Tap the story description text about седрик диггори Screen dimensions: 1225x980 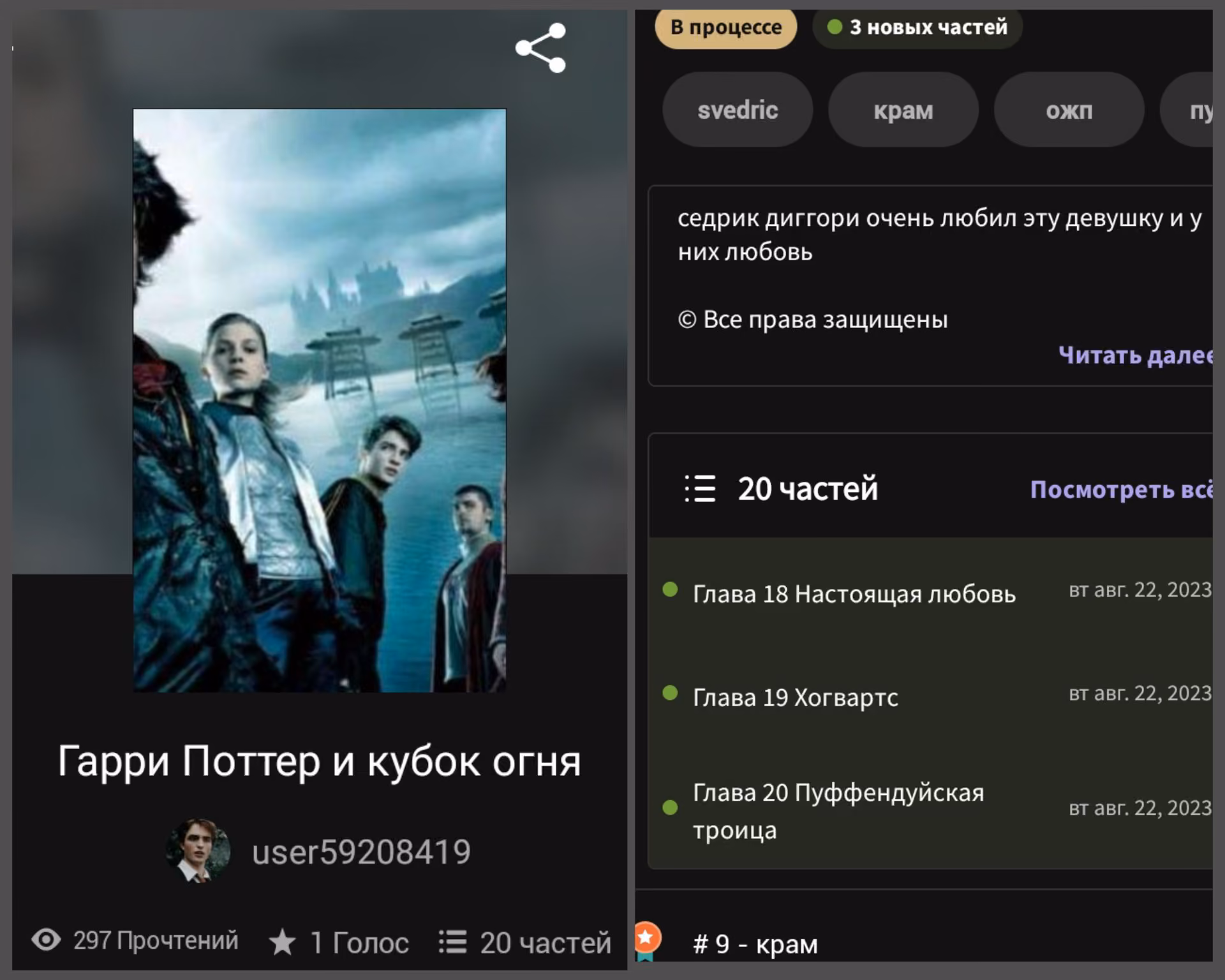click(x=940, y=235)
